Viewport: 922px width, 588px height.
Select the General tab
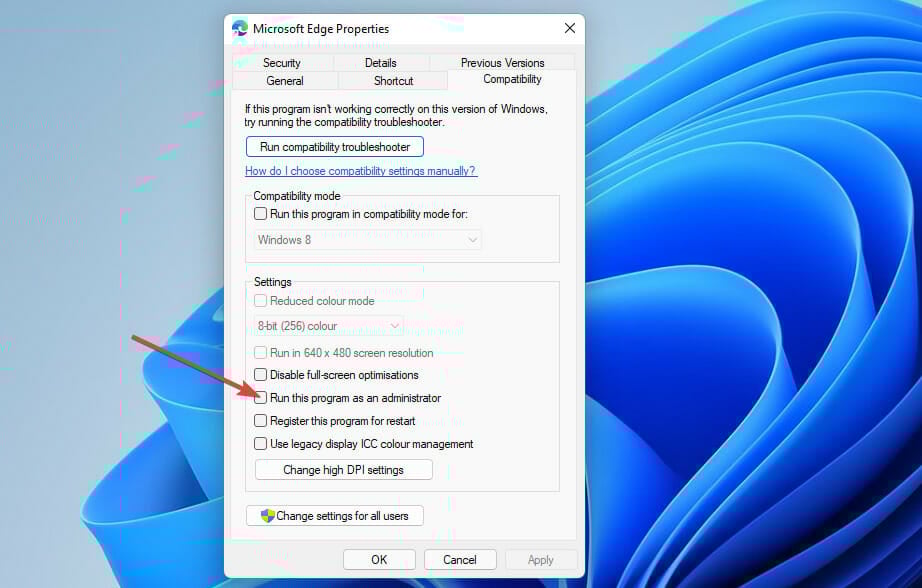(285, 81)
